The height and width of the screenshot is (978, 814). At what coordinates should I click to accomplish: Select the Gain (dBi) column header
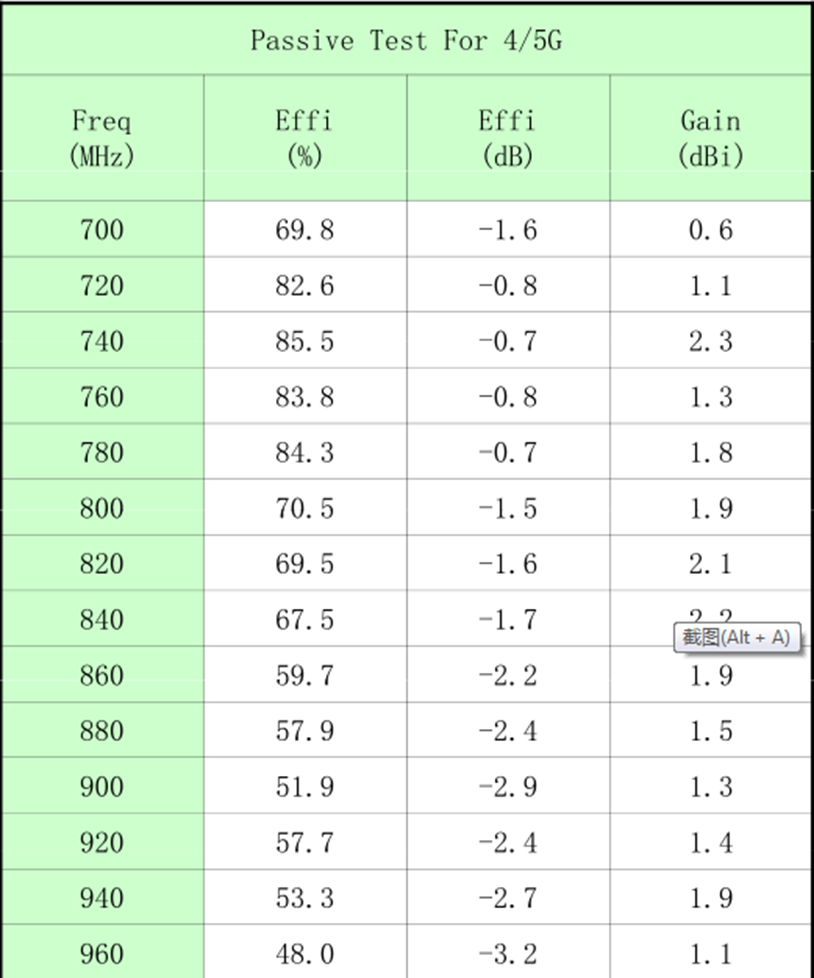pyautogui.click(x=711, y=138)
